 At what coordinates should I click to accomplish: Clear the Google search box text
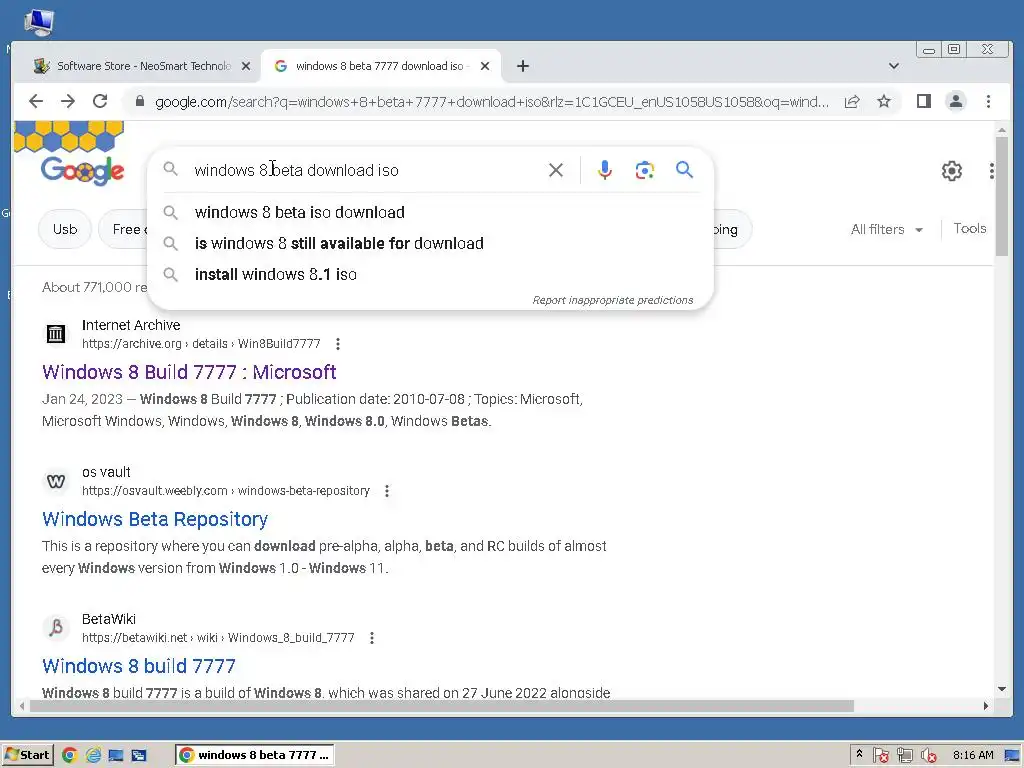[556, 170]
